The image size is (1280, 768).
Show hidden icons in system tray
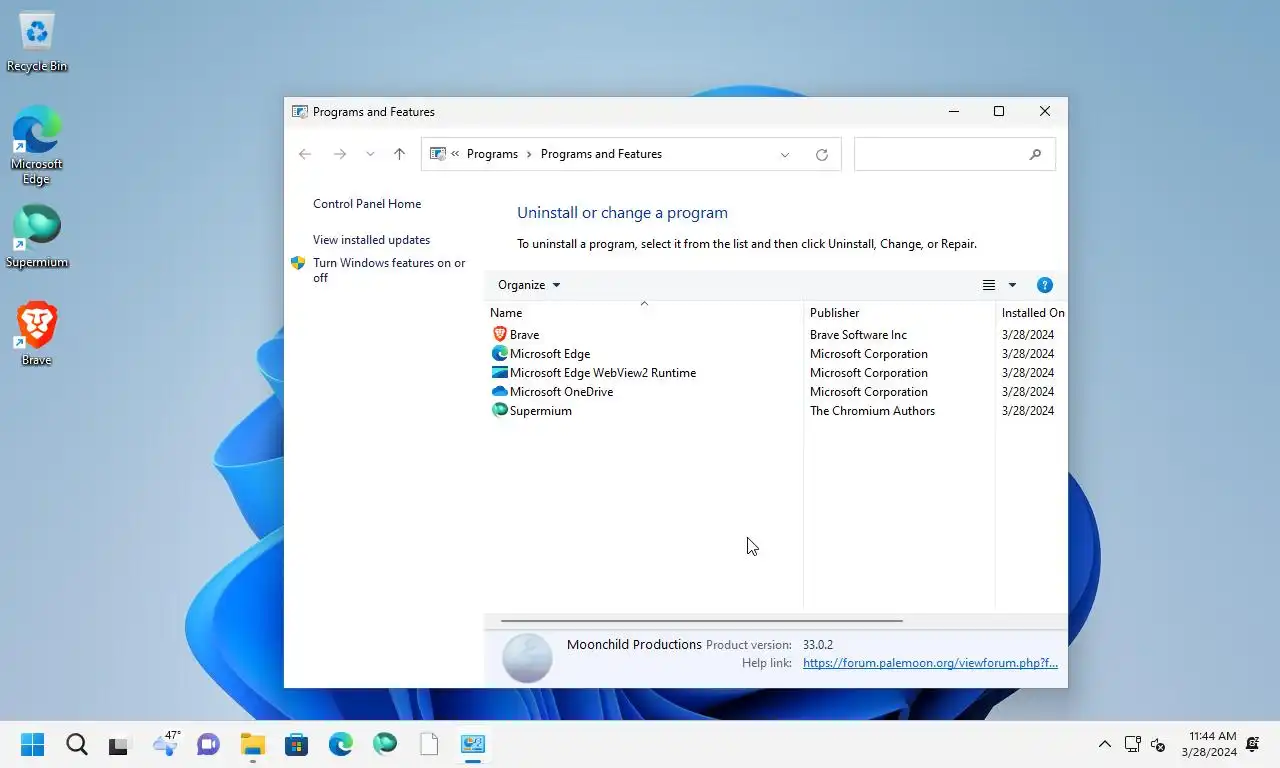click(x=1105, y=744)
